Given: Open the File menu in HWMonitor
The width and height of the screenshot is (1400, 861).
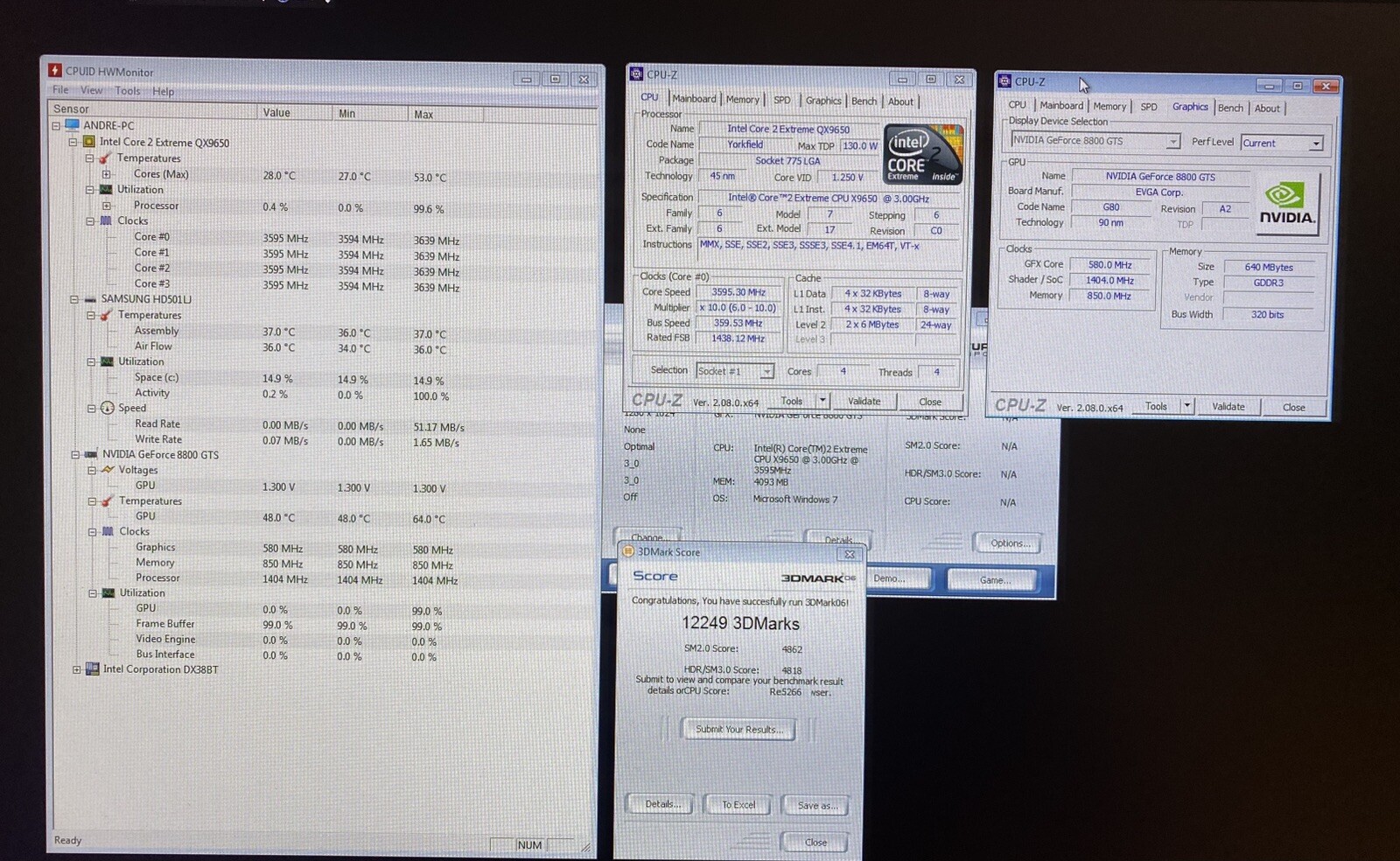Looking at the screenshot, I should point(60,90).
